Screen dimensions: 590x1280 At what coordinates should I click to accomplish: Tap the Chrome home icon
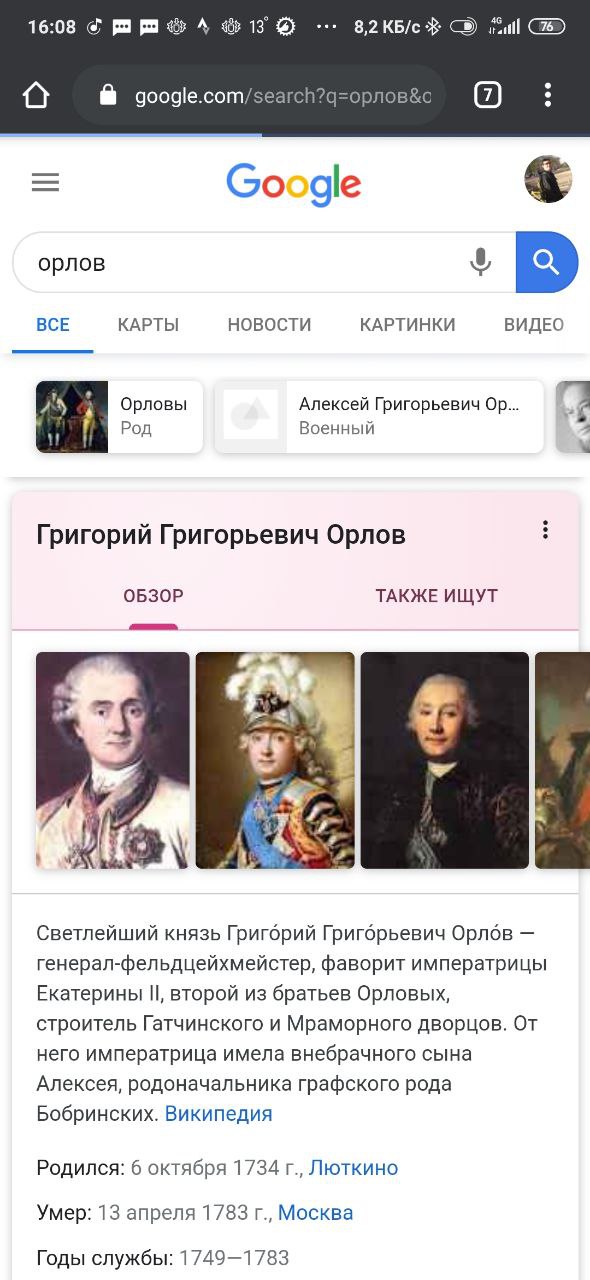click(36, 95)
